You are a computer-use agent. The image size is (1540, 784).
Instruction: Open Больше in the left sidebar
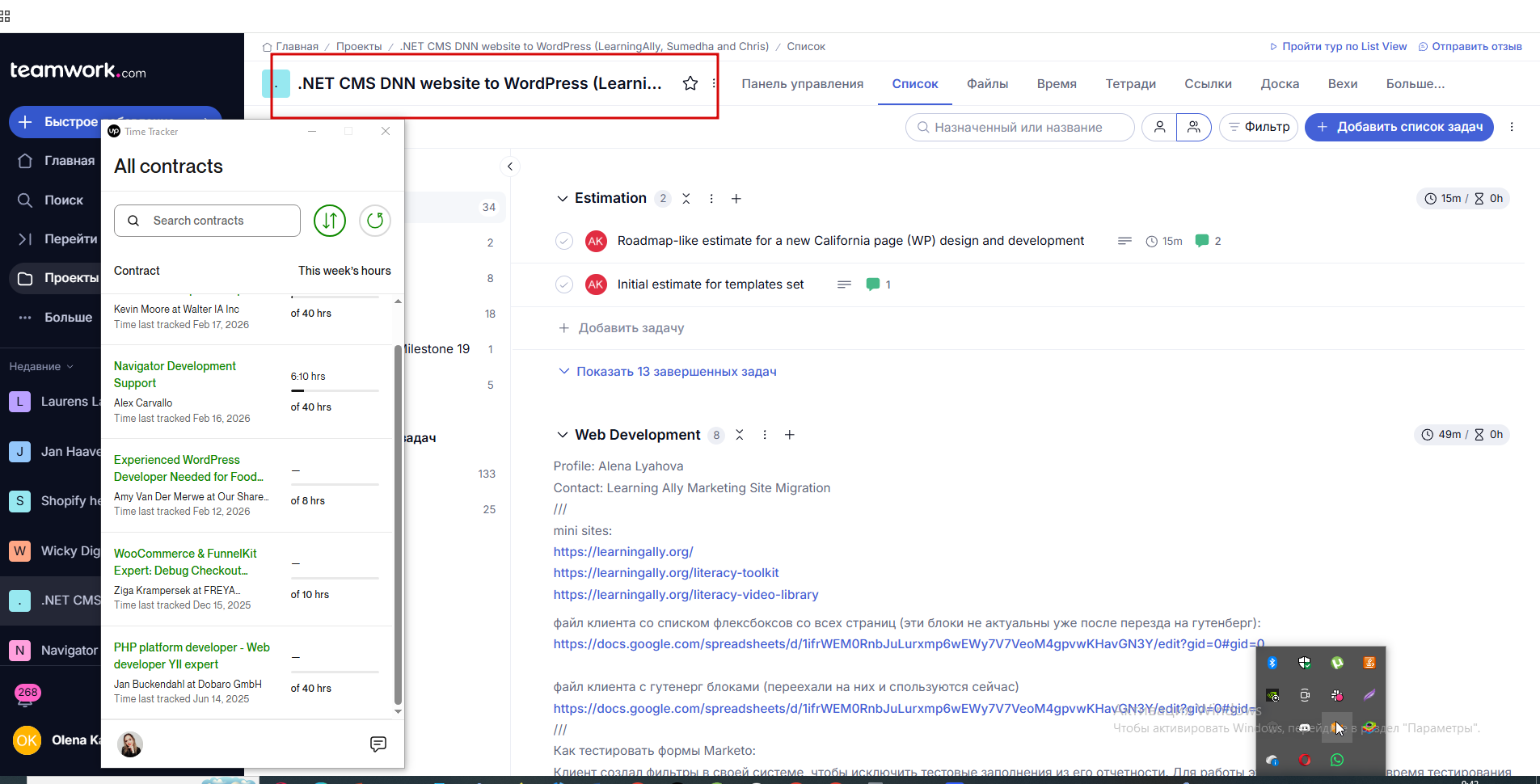click(55, 317)
